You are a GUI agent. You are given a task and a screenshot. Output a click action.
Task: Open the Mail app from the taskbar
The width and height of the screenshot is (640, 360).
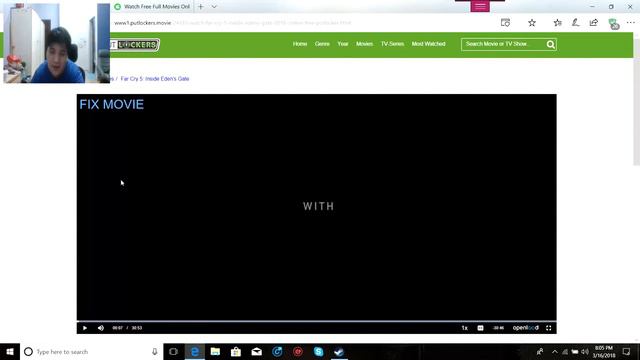[x=257, y=351]
